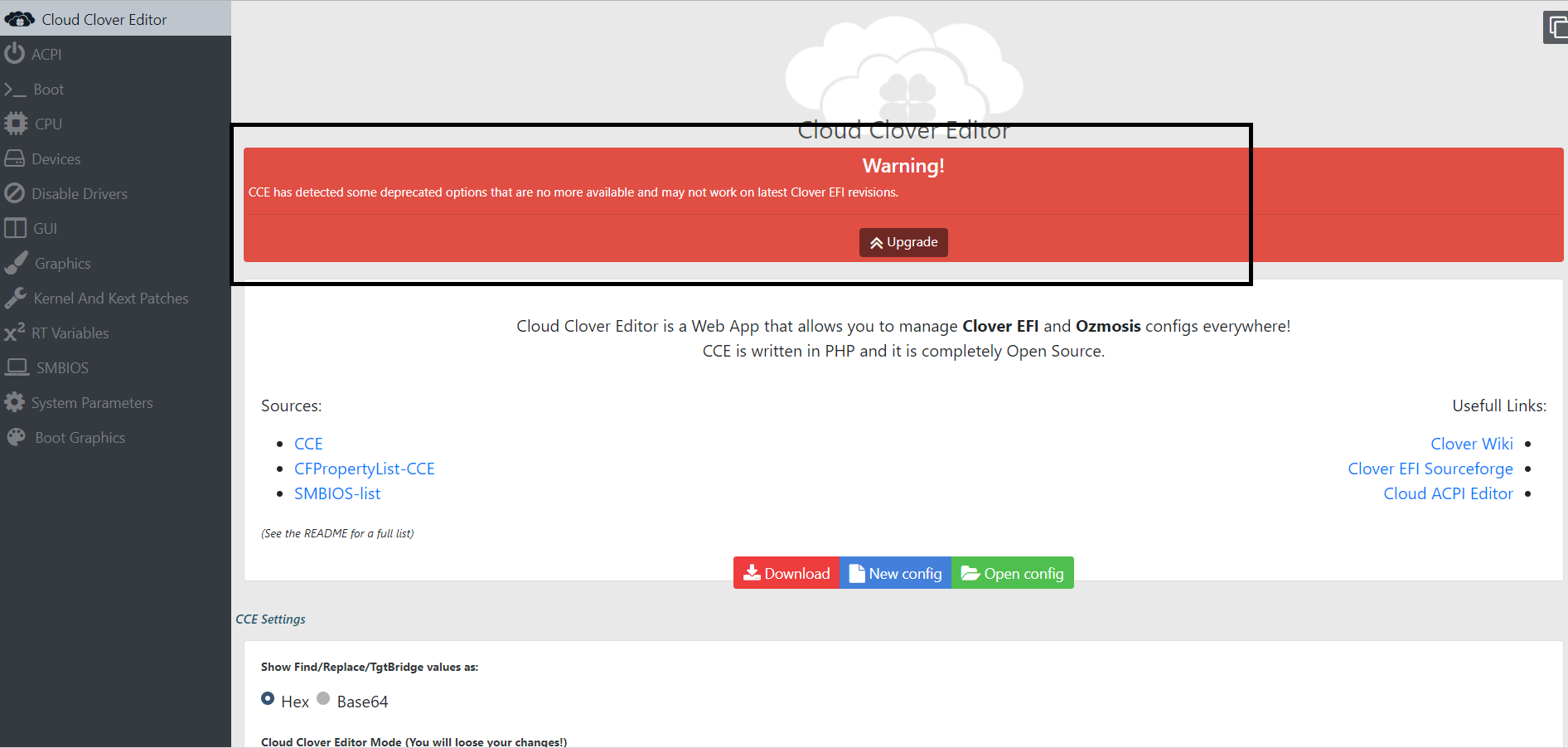Viewport: 1568px width, 748px height.
Task: Navigate to the GUI section
Action: (x=115, y=228)
